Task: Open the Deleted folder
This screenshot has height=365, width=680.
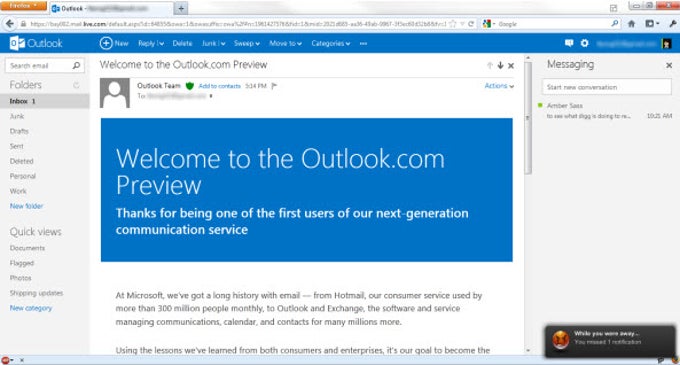Action: click(22, 161)
